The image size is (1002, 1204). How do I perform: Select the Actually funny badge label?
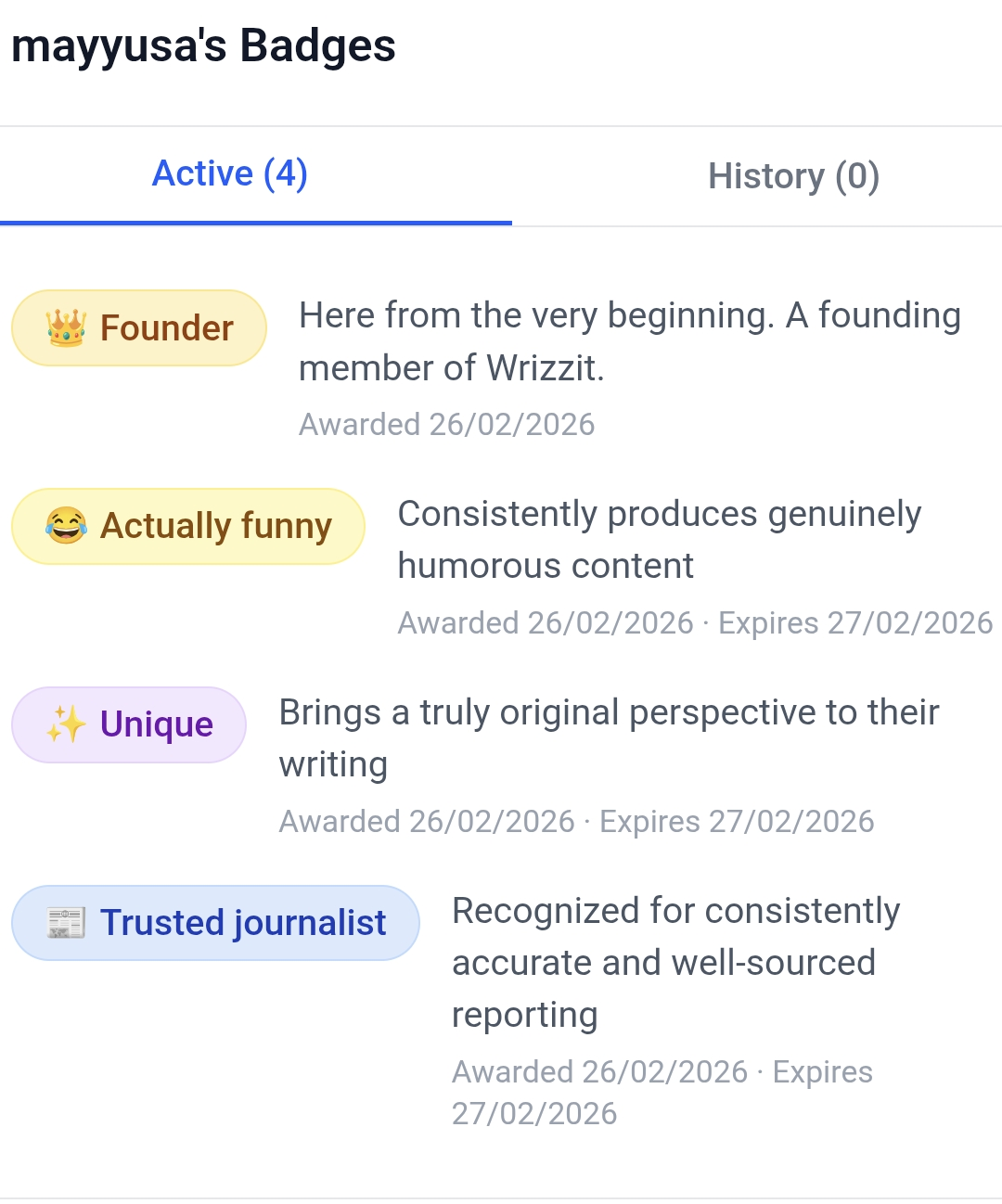tap(215, 526)
